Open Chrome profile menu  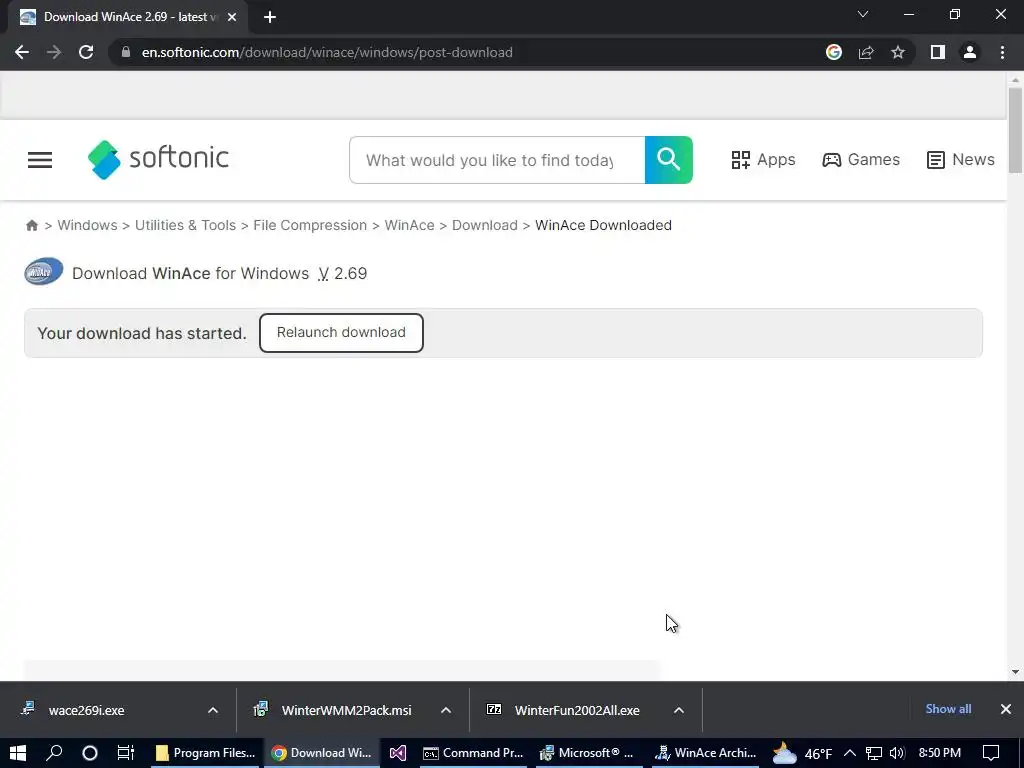[970, 52]
